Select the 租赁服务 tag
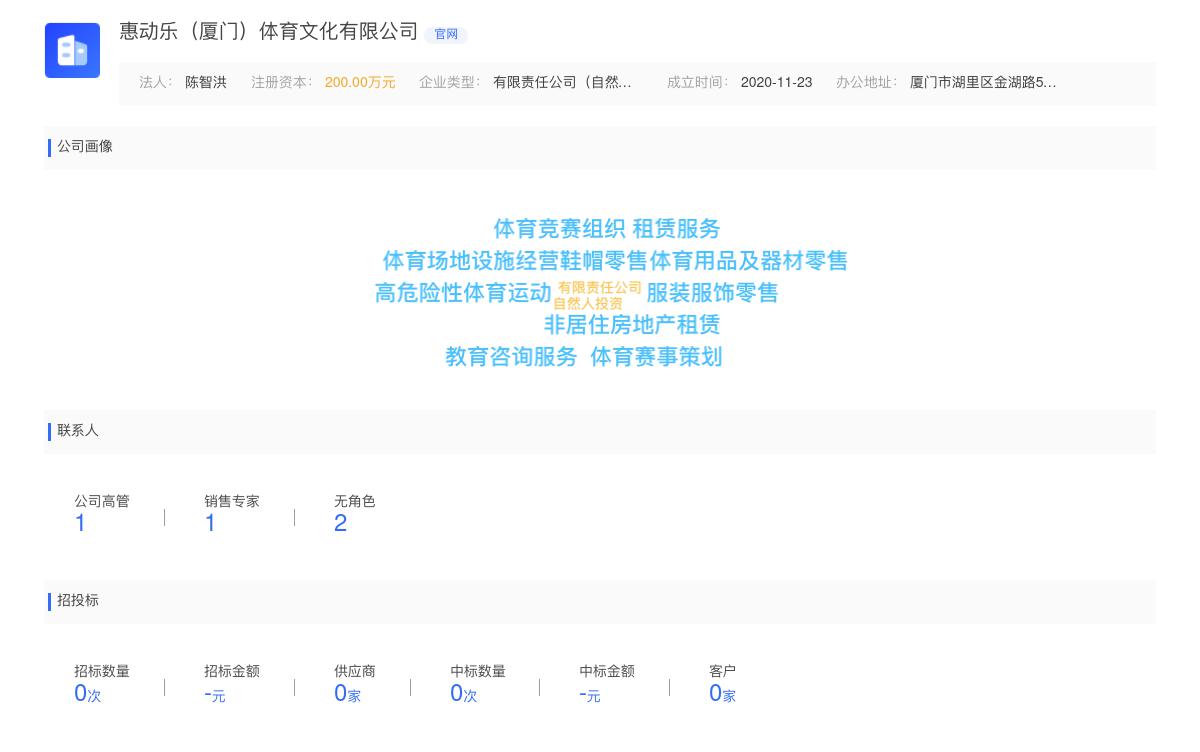 [679, 229]
